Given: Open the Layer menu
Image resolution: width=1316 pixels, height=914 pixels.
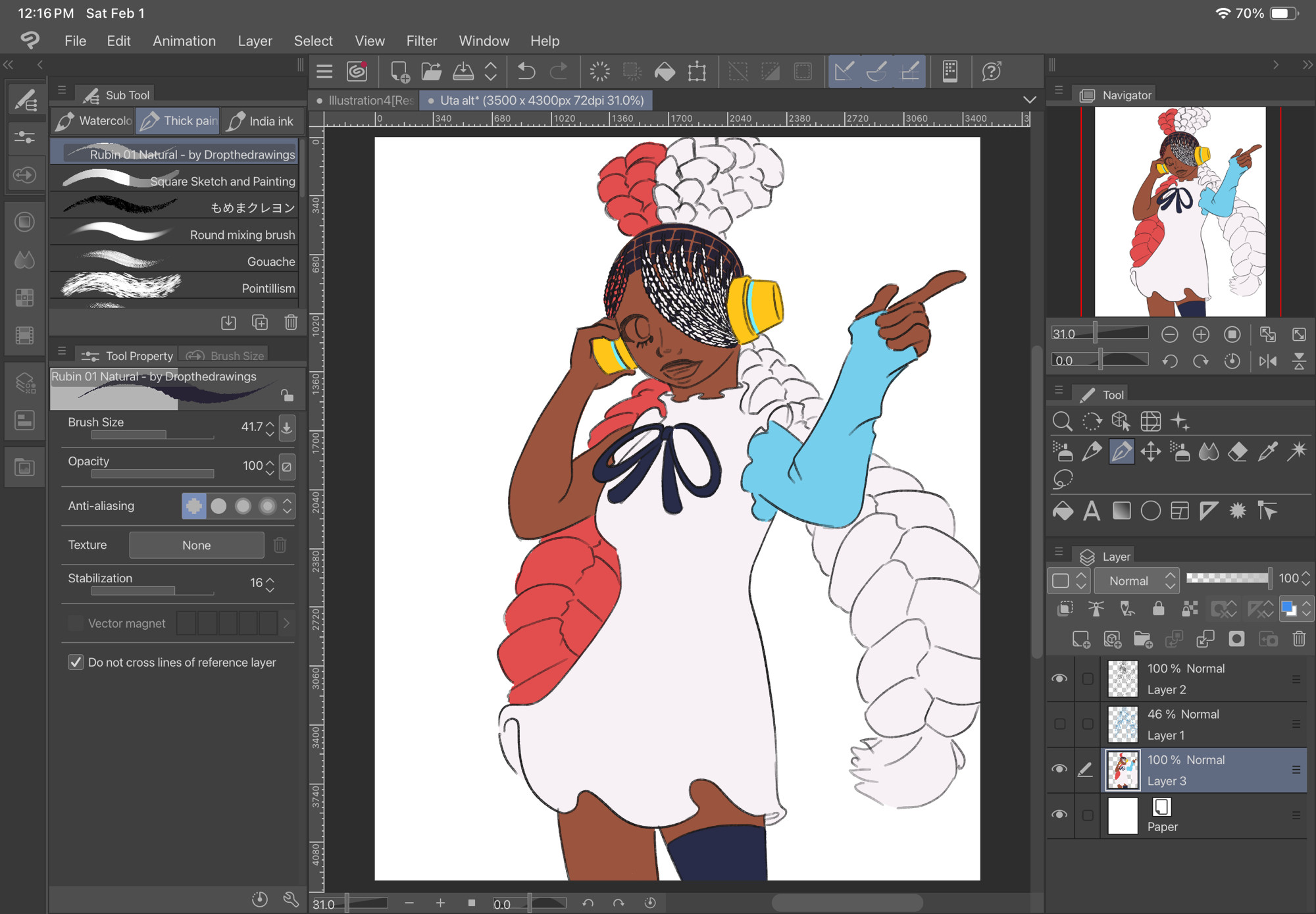Looking at the screenshot, I should (255, 41).
